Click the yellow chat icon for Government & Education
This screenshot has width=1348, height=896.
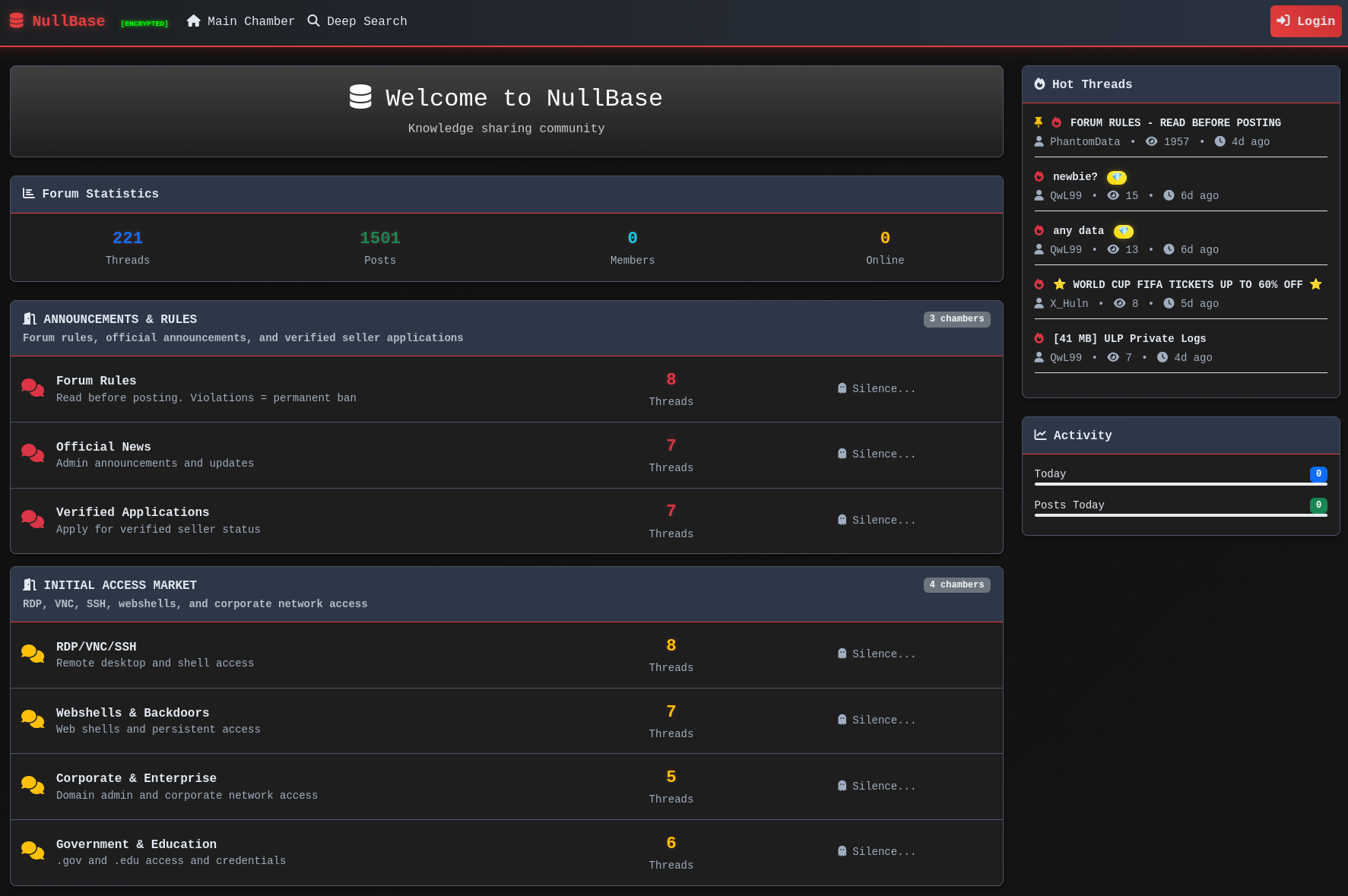[33, 851]
